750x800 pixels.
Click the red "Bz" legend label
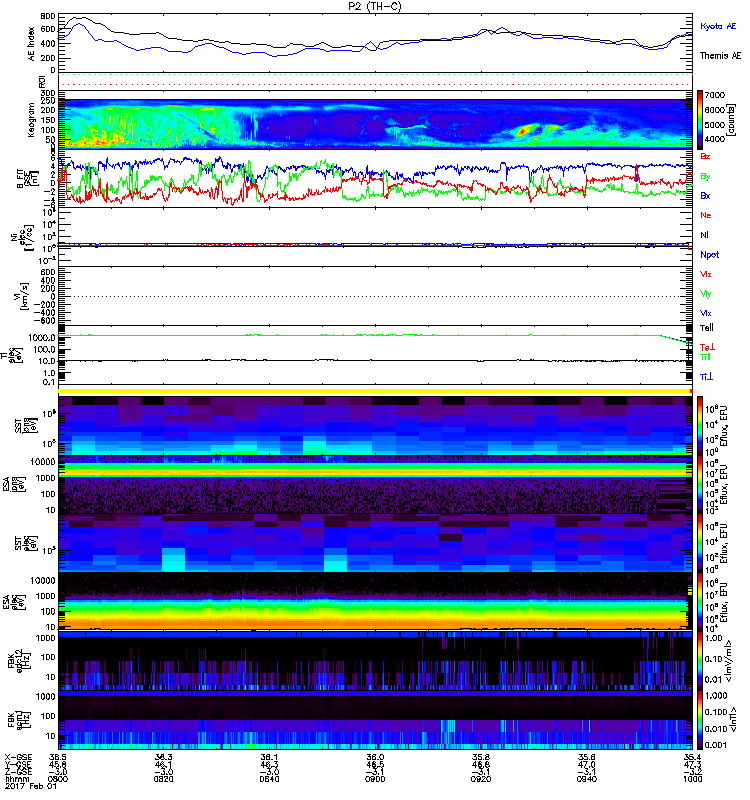click(x=705, y=157)
